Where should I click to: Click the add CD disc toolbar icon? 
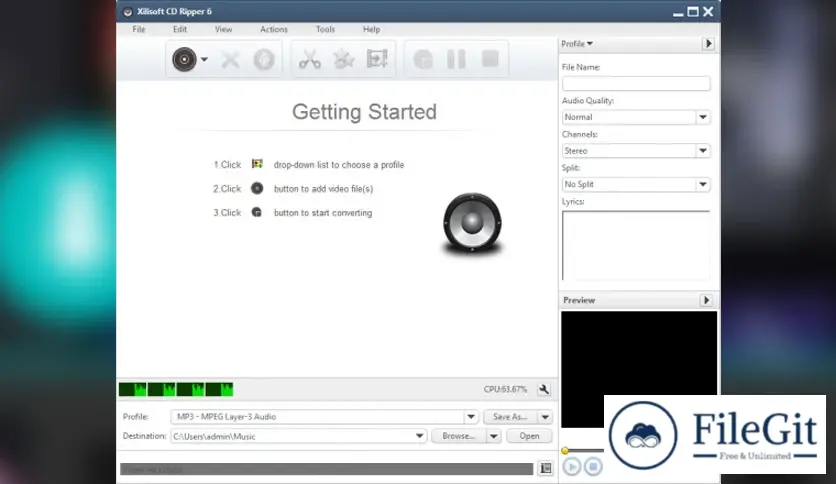tap(184, 59)
